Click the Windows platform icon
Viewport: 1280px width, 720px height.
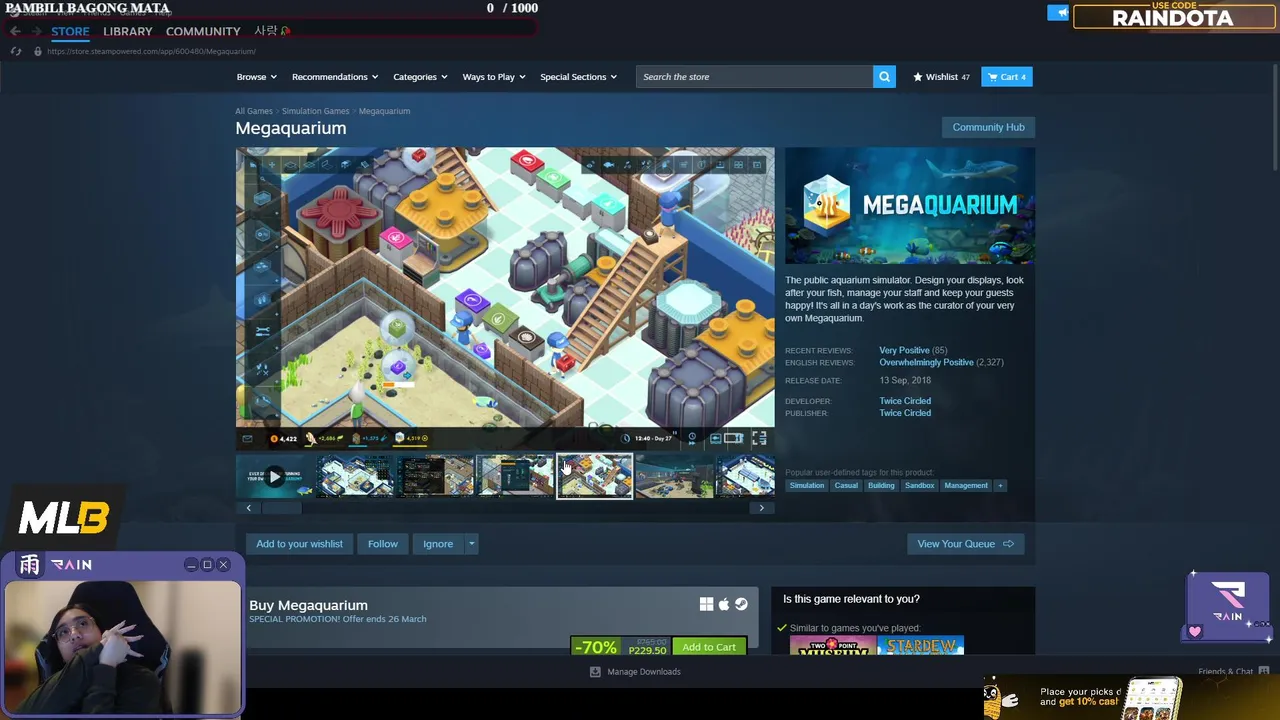(706, 604)
